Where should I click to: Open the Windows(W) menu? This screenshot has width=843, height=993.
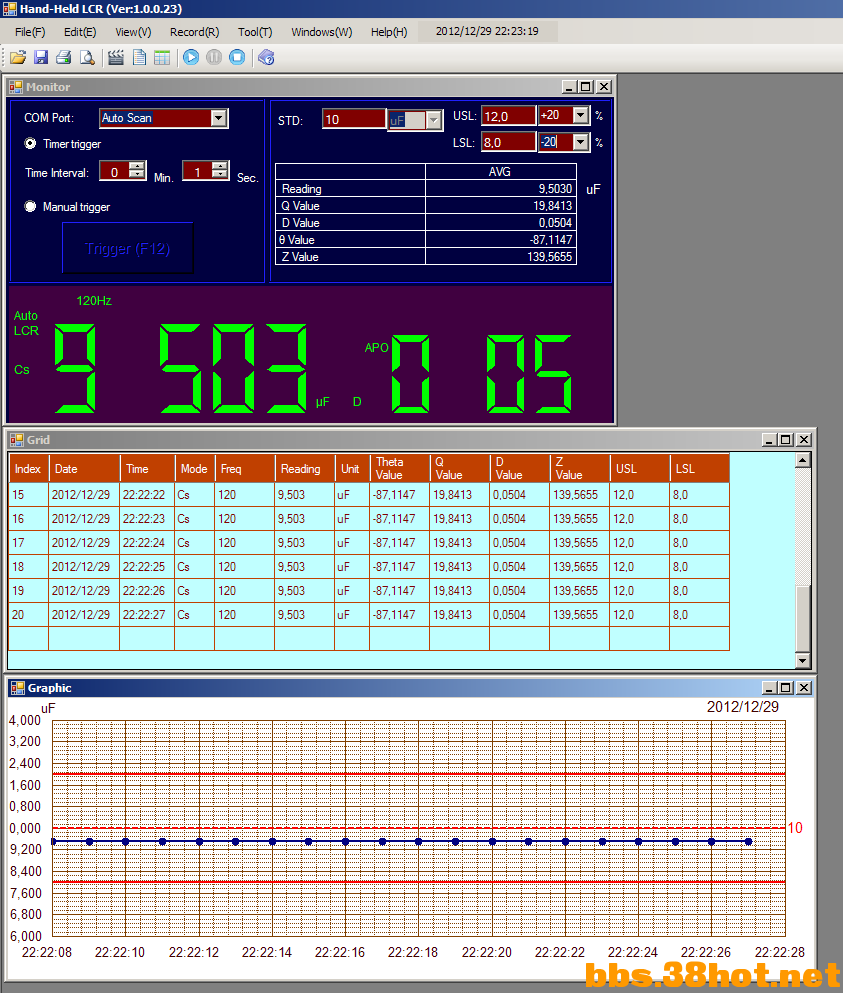[x=322, y=32]
